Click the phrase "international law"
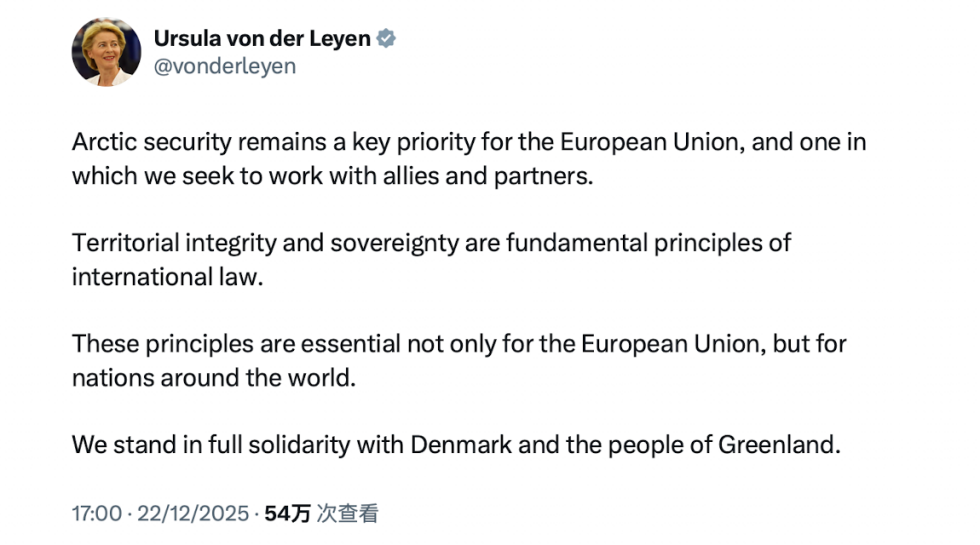This screenshot has height=545, width=980. click(167, 276)
